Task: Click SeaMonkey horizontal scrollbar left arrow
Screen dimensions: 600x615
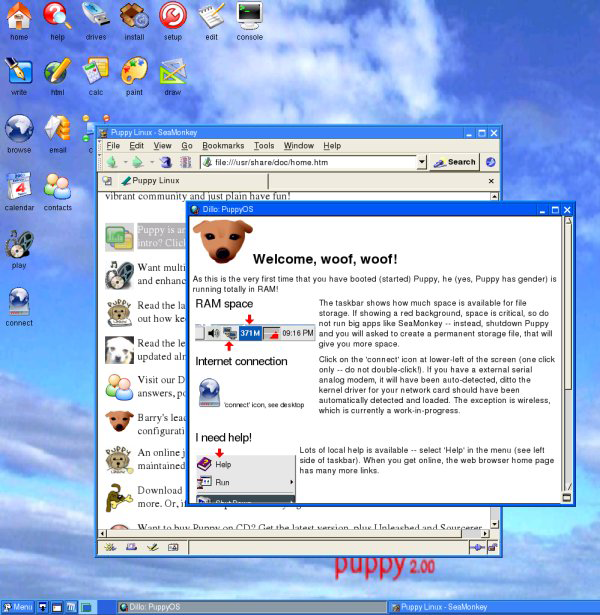Action: [x=102, y=533]
